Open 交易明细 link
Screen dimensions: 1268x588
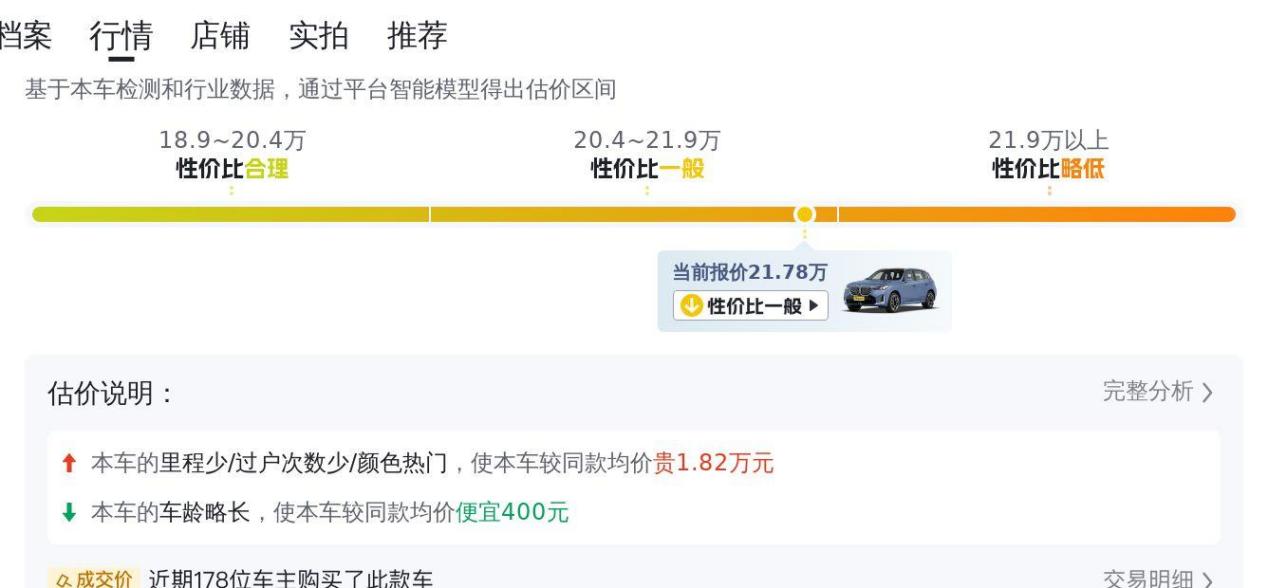click(x=1147, y=579)
